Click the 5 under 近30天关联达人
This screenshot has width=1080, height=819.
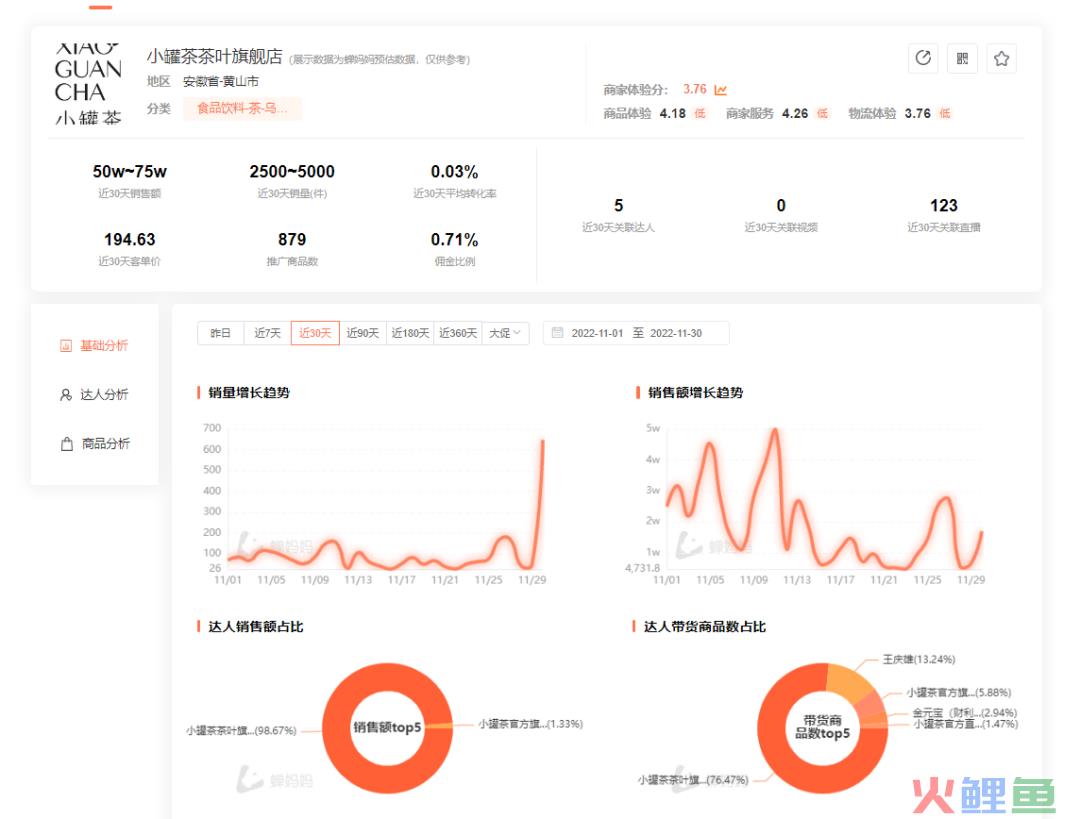(x=619, y=206)
